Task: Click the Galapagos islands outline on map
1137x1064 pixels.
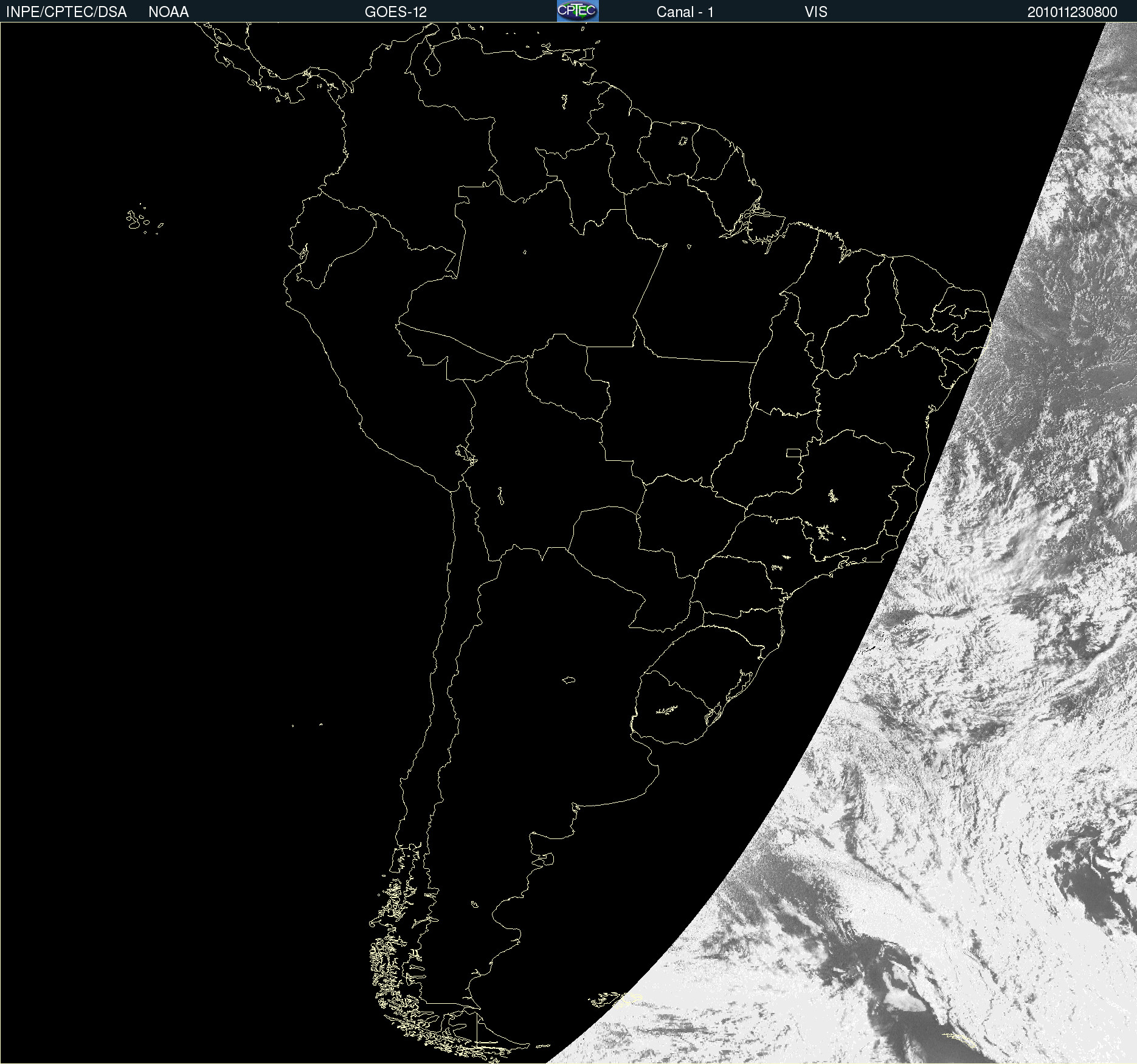Action: click(144, 219)
